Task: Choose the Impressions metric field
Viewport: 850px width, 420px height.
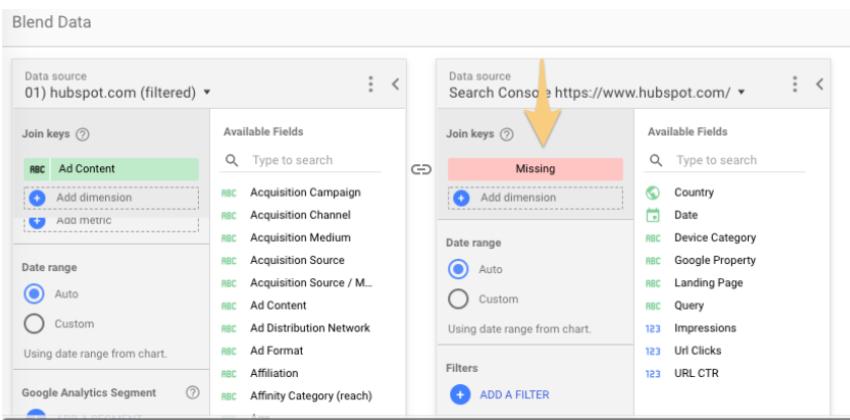Action: 705,328
